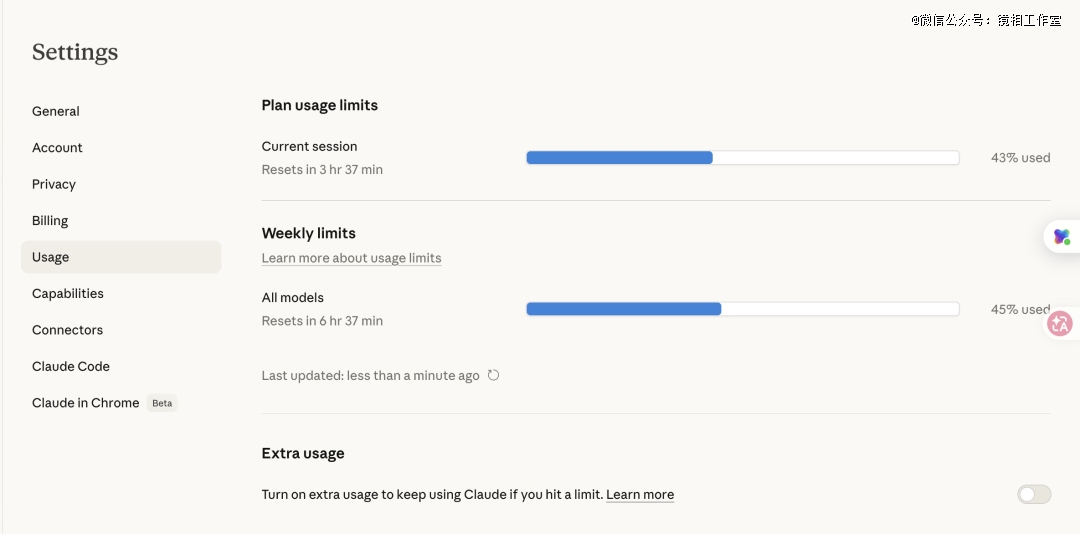Open the Claude Code settings
Image resolution: width=1080 pixels, height=534 pixels.
(71, 367)
